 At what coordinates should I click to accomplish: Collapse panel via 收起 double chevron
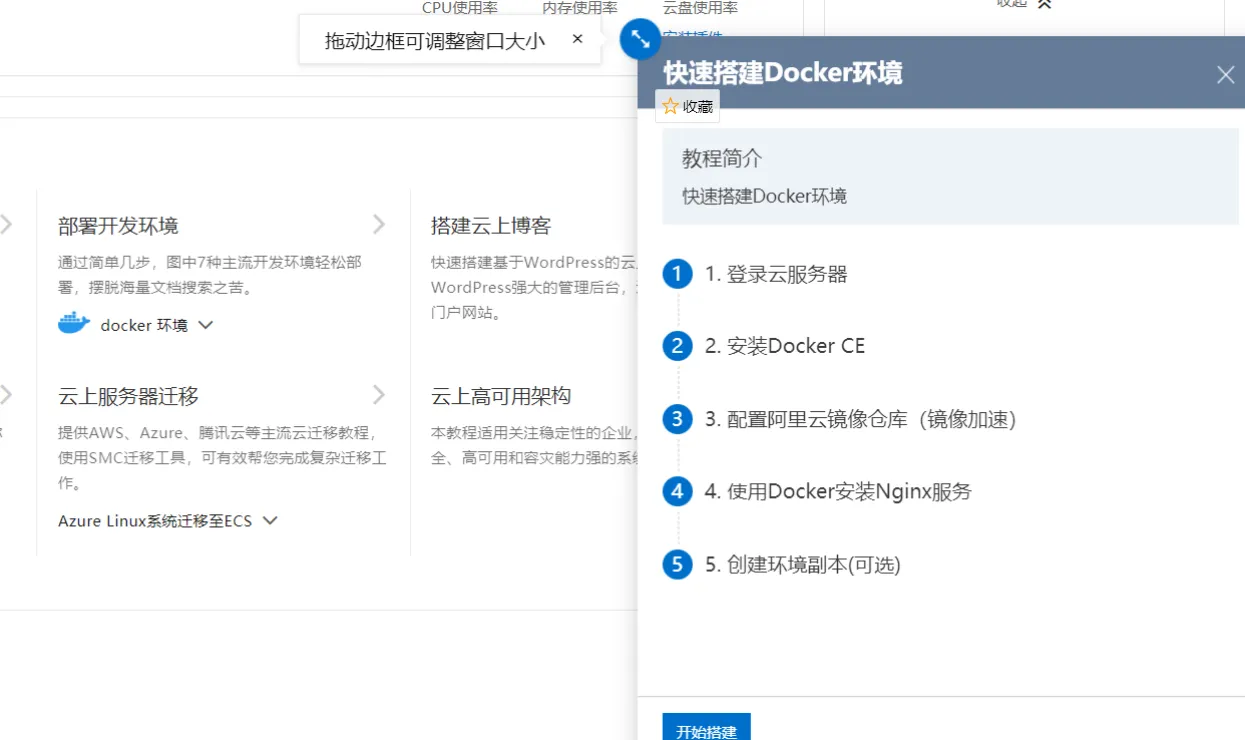[1044, 4]
